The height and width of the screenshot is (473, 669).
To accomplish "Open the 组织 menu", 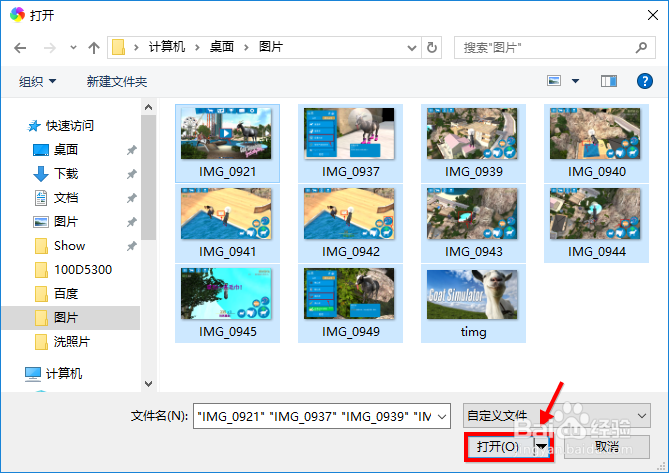I will pyautogui.click(x=38, y=81).
